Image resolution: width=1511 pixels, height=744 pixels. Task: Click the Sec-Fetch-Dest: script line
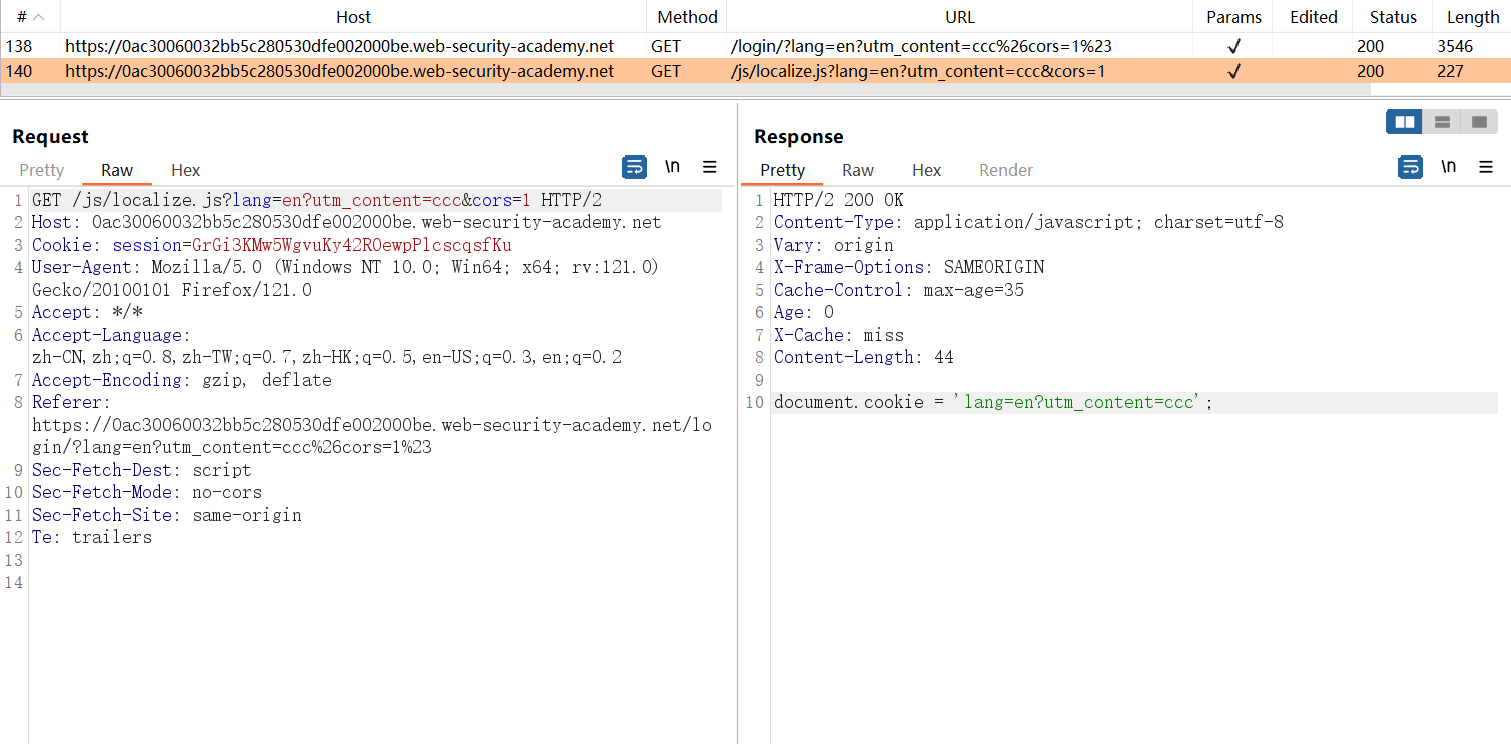coord(142,470)
